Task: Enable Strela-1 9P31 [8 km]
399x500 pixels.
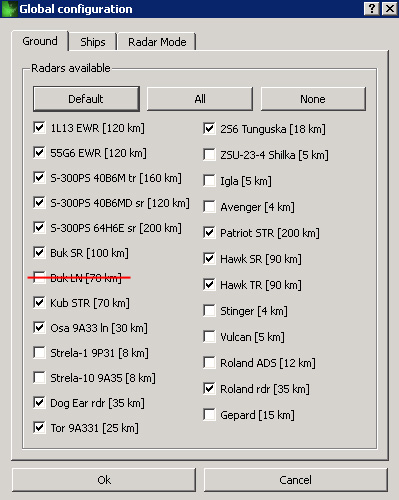Action: [39, 353]
